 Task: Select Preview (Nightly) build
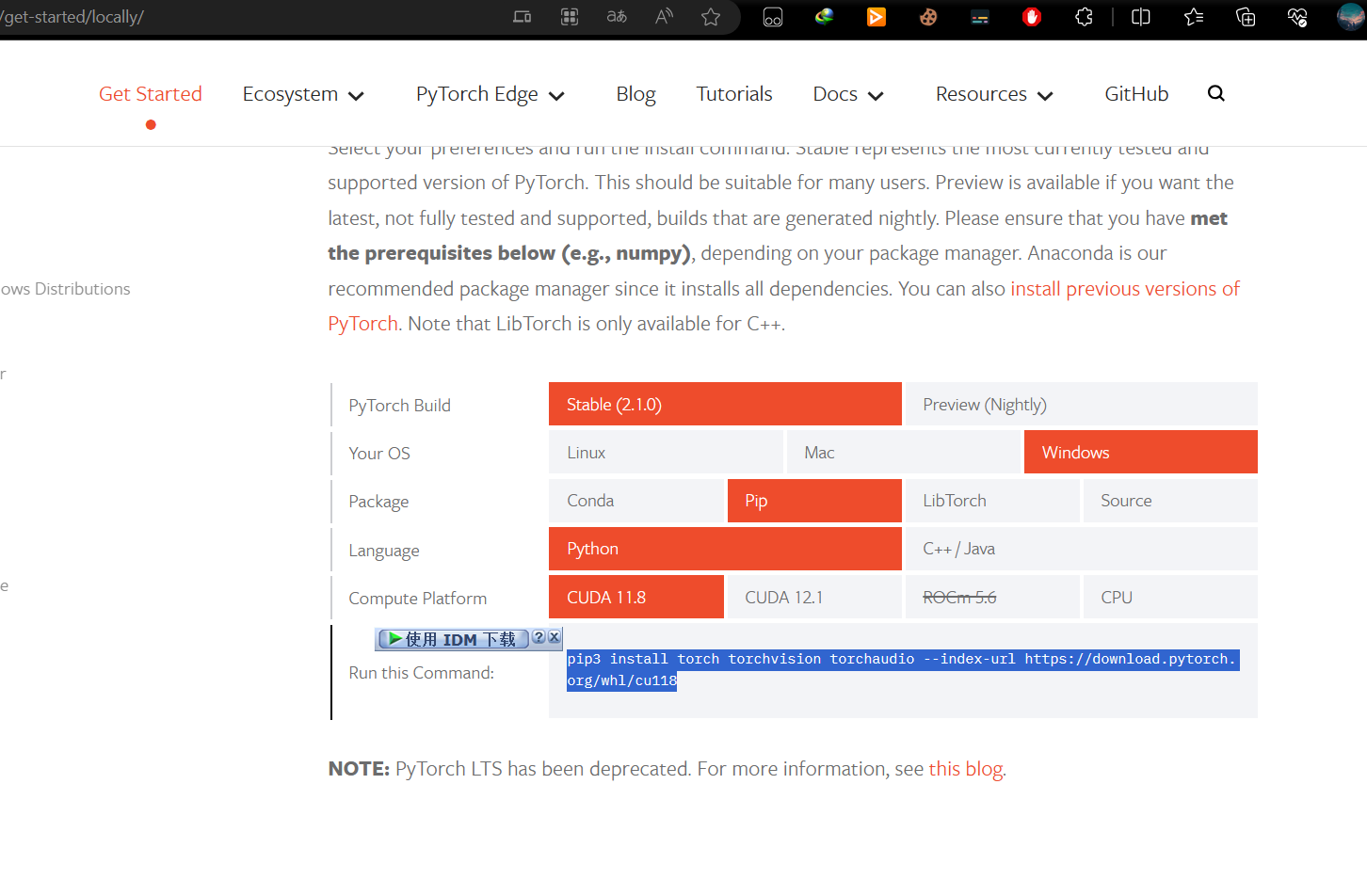point(1081,404)
